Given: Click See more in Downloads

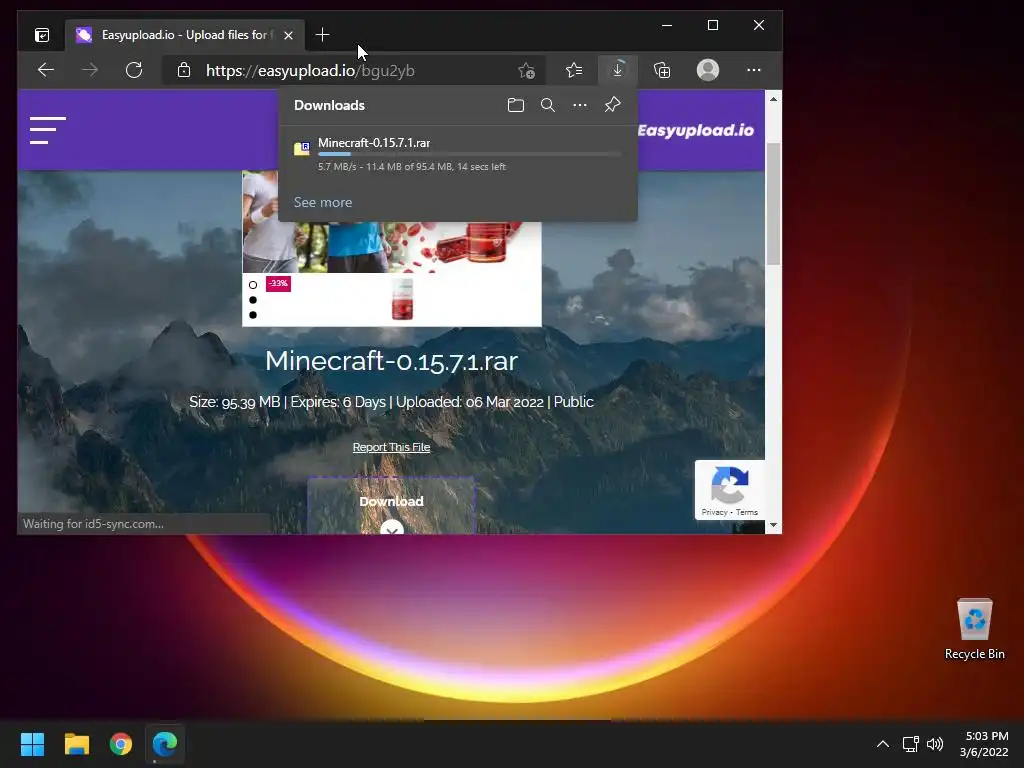Looking at the screenshot, I should [x=323, y=202].
